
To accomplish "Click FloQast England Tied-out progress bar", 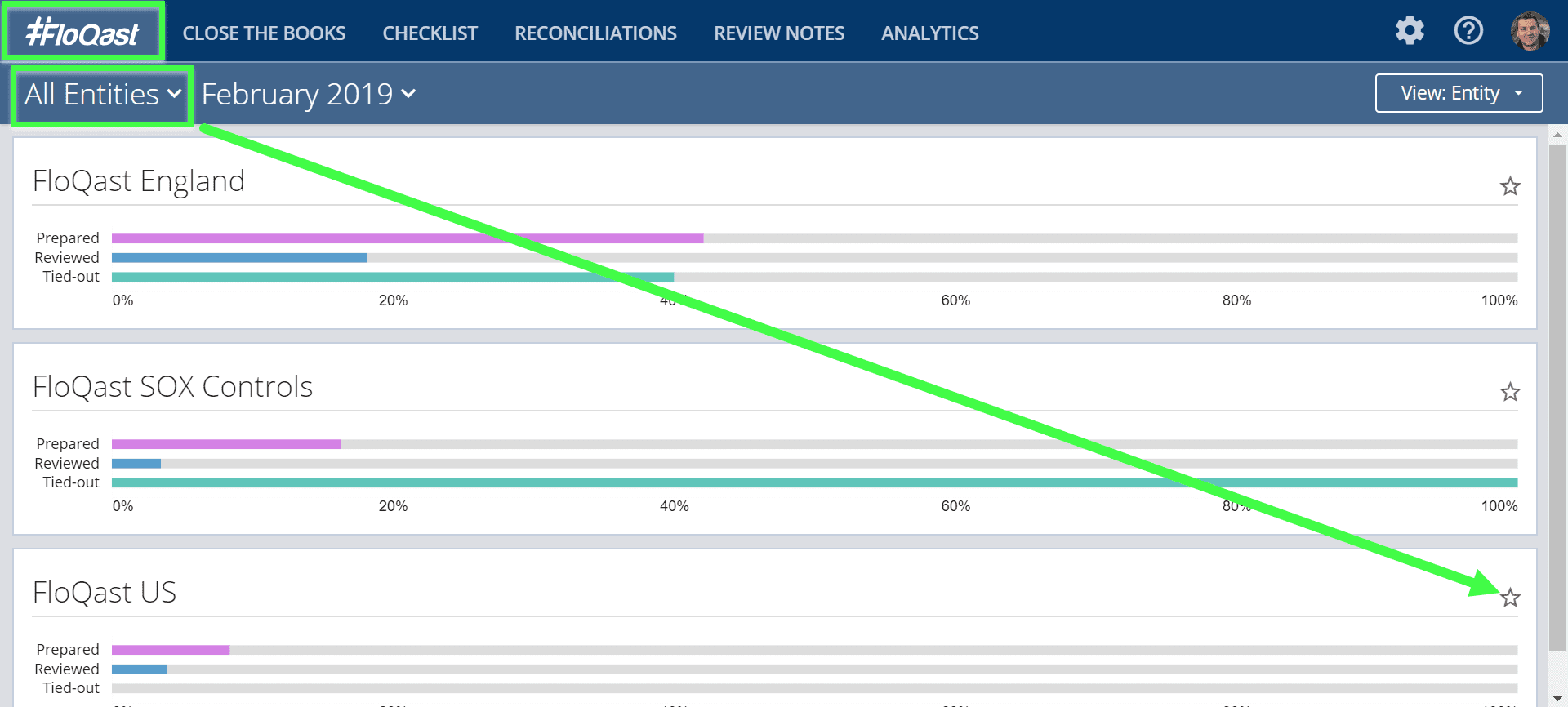I will (814, 277).
